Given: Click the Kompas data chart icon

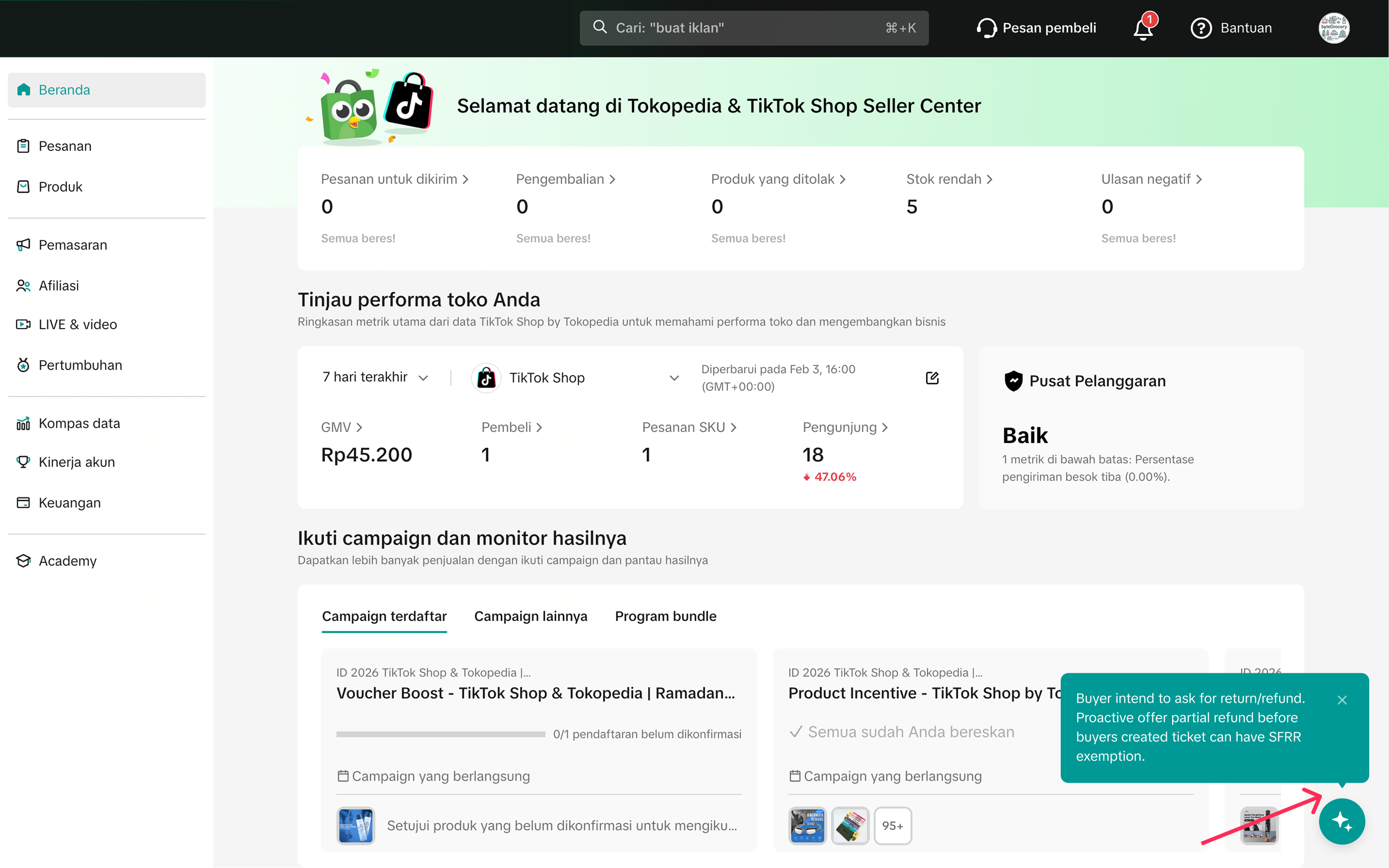Looking at the screenshot, I should click(x=24, y=423).
